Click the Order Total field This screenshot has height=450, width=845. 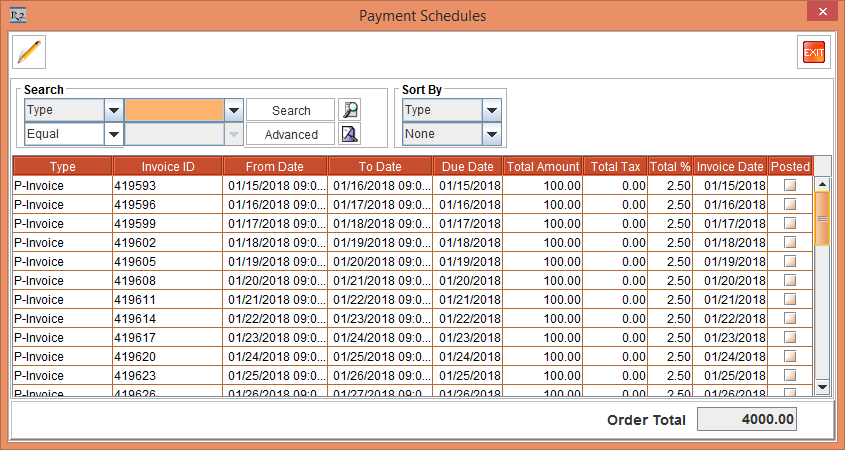click(747, 420)
